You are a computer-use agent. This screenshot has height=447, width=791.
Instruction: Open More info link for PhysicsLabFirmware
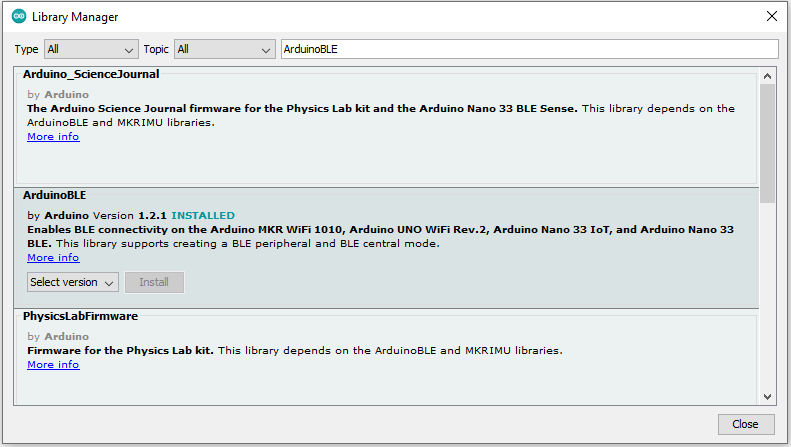(53, 365)
